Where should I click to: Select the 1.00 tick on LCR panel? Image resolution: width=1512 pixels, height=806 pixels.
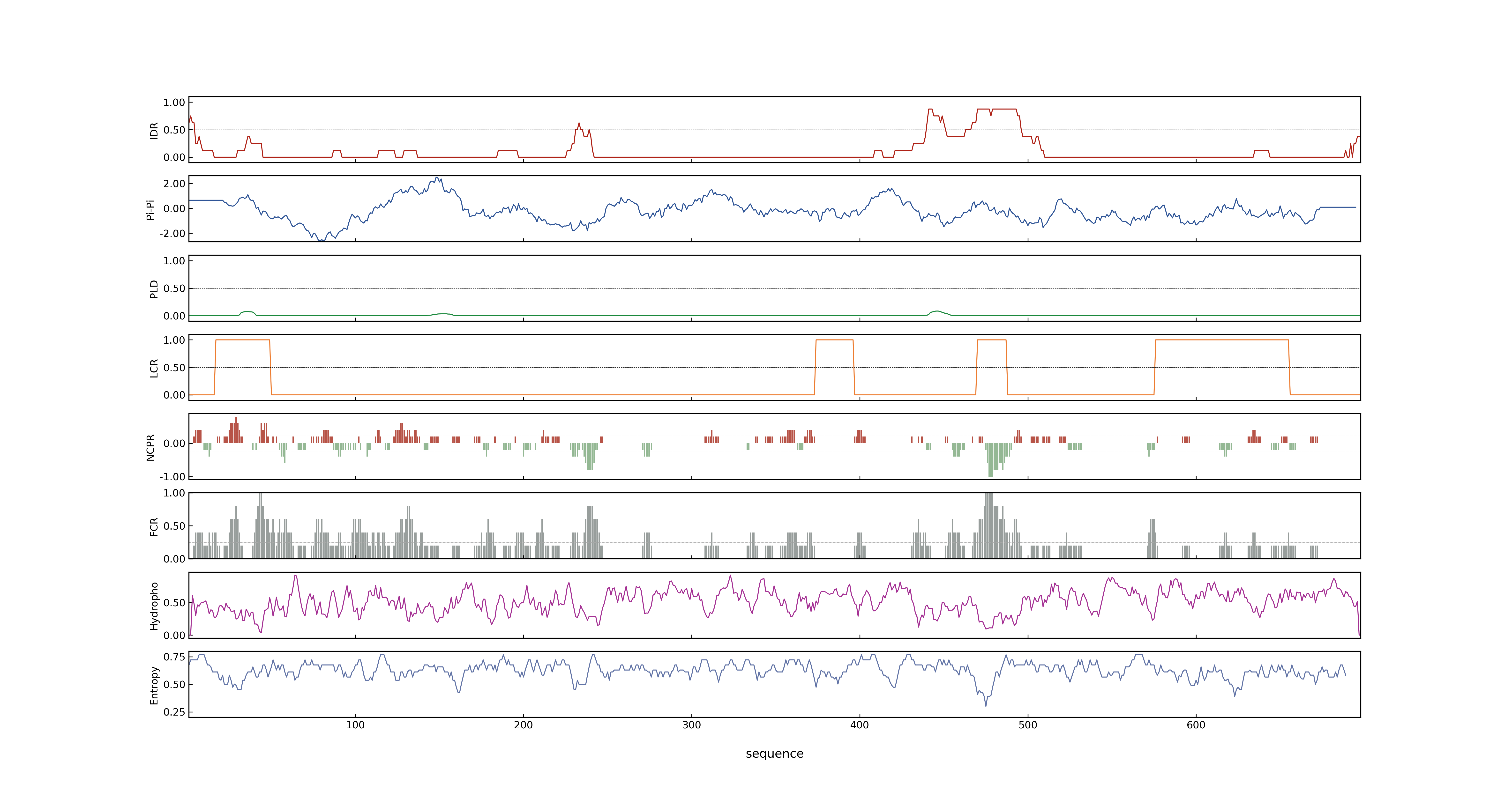(174, 340)
